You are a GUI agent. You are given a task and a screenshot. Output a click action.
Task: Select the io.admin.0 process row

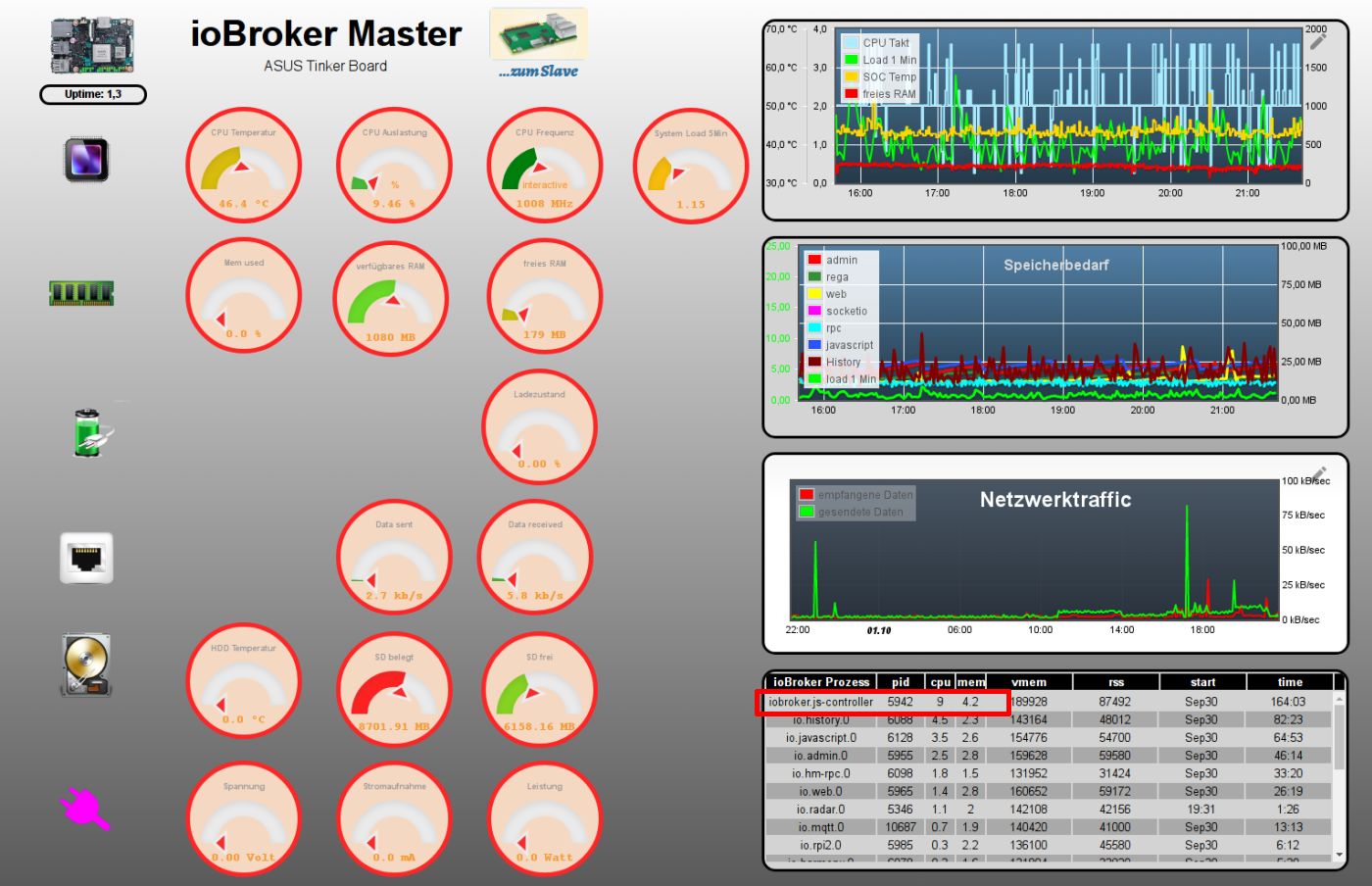click(x=1050, y=756)
